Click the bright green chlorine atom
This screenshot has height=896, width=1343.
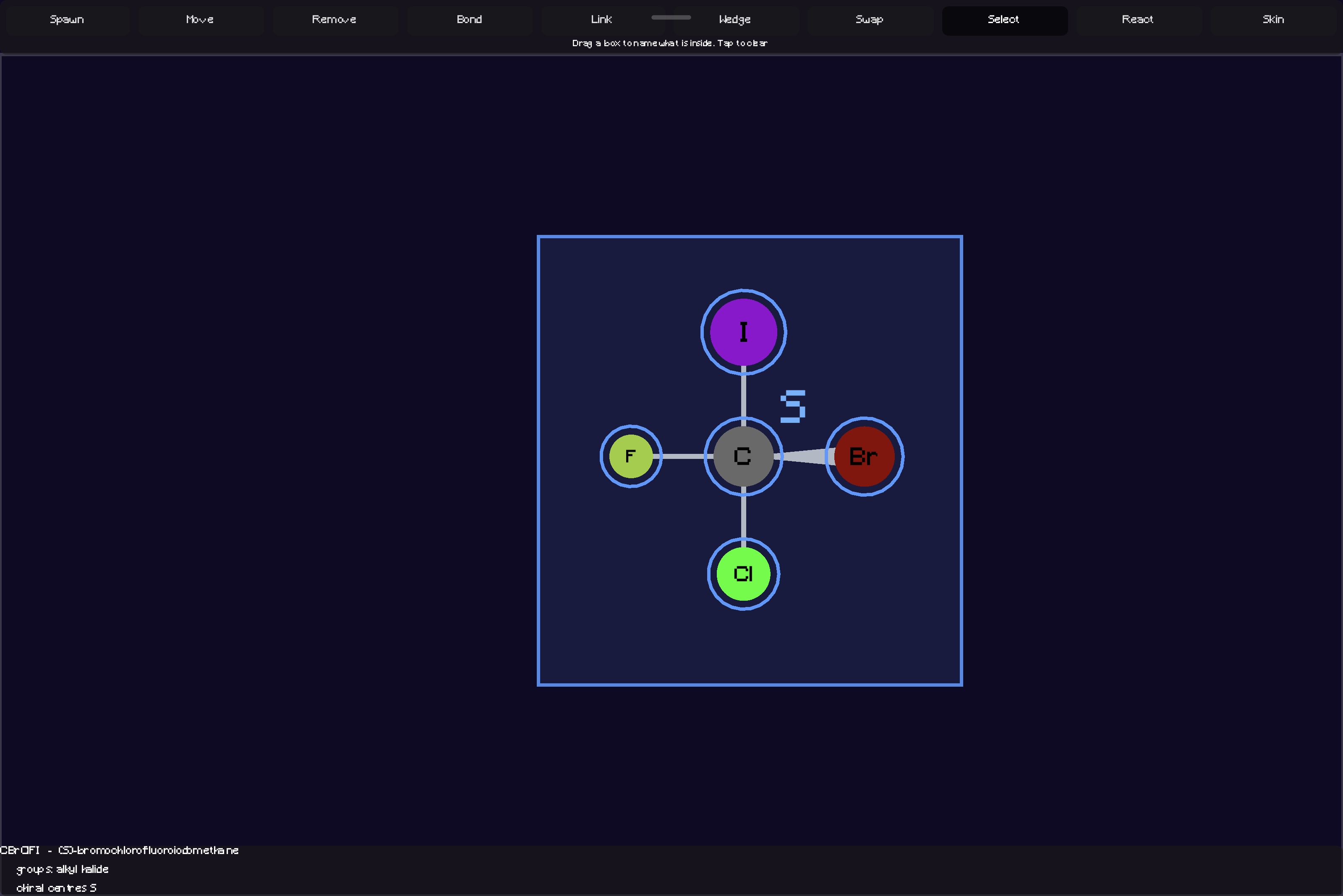[743, 574]
